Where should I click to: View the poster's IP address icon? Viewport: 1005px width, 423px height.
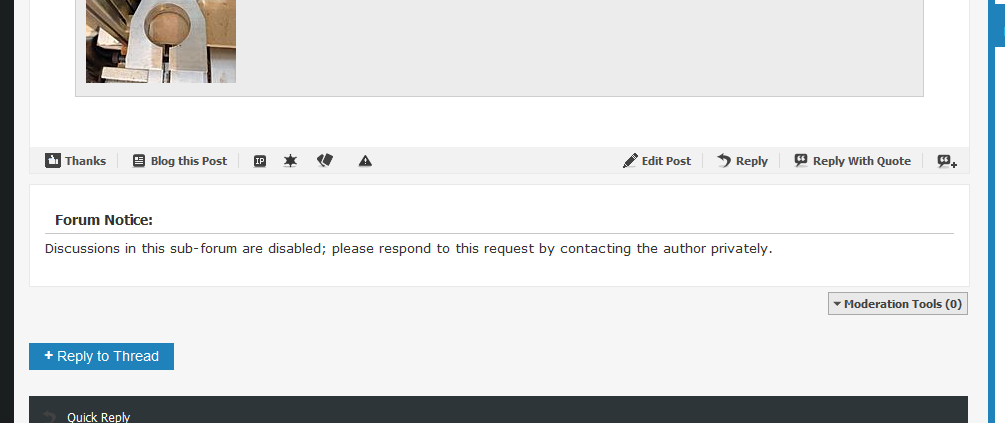point(260,161)
